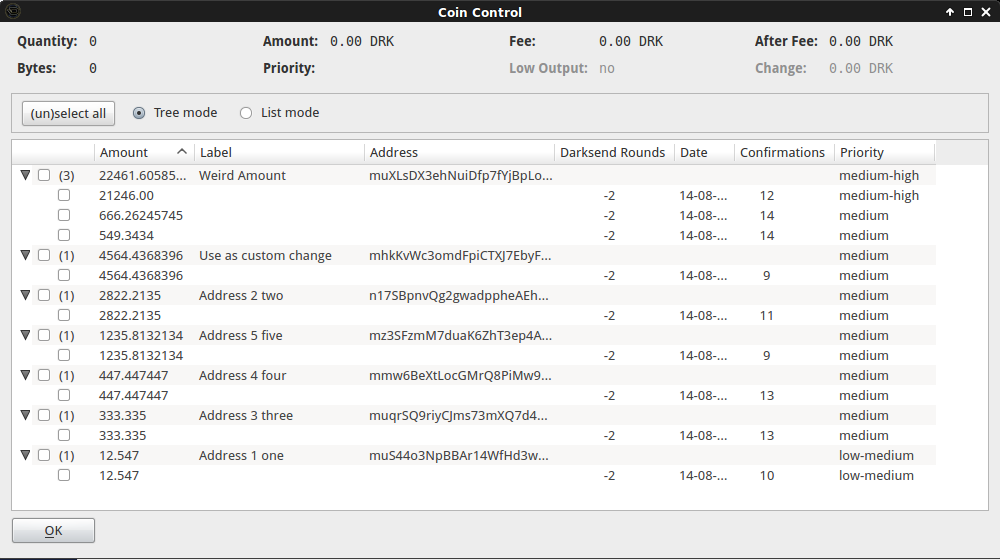Collapse the Use as custom change group
The height and width of the screenshot is (560, 1000).
click(x=25, y=255)
